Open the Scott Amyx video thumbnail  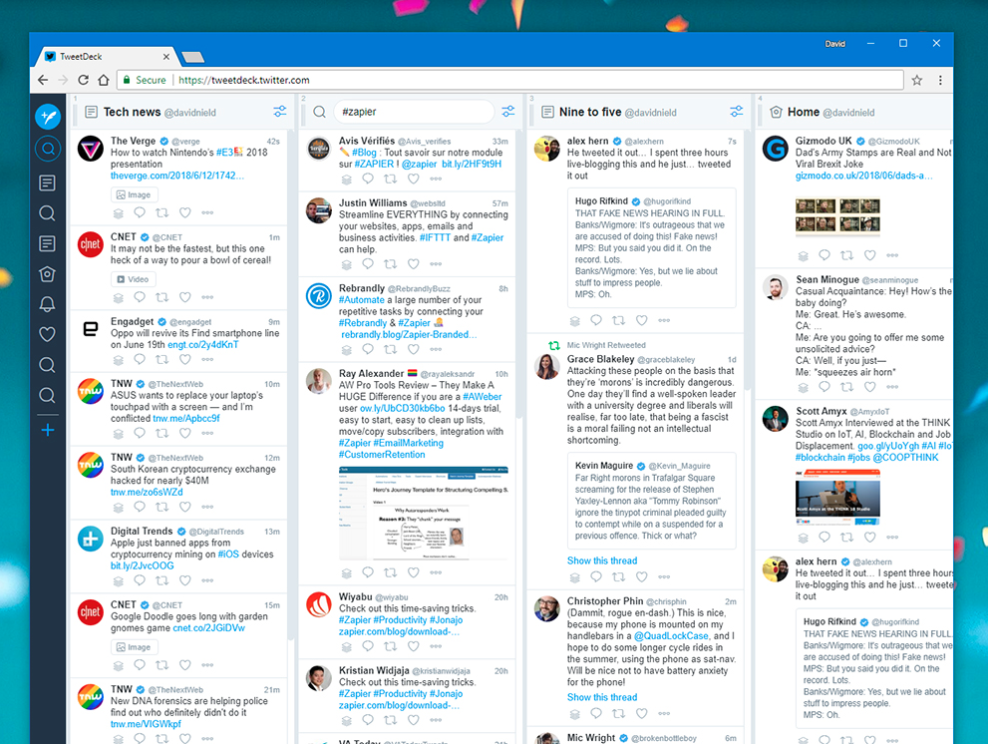point(837,498)
